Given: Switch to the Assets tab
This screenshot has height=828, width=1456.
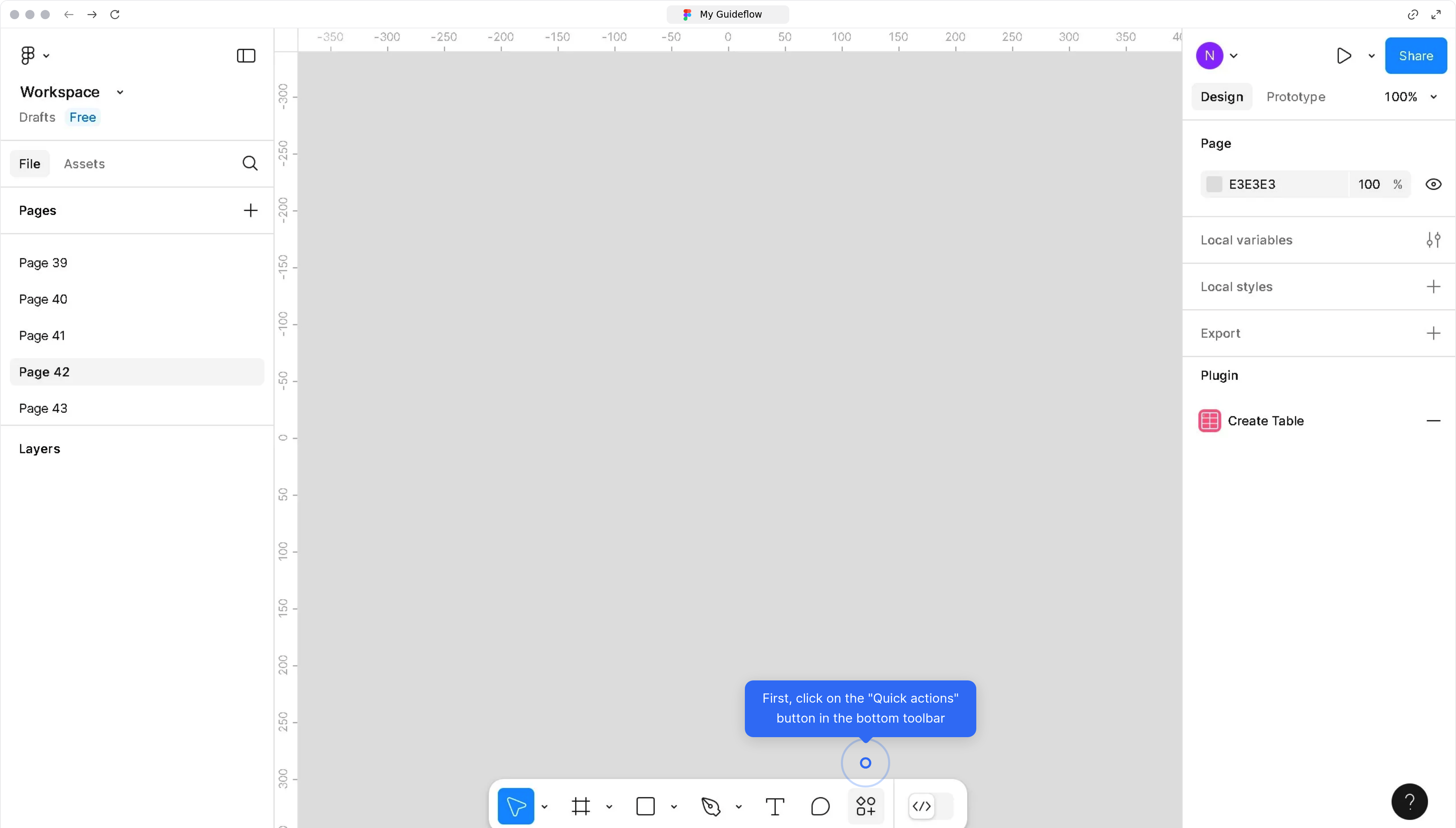Looking at the screenshot, I should click(x=84, y=164).
